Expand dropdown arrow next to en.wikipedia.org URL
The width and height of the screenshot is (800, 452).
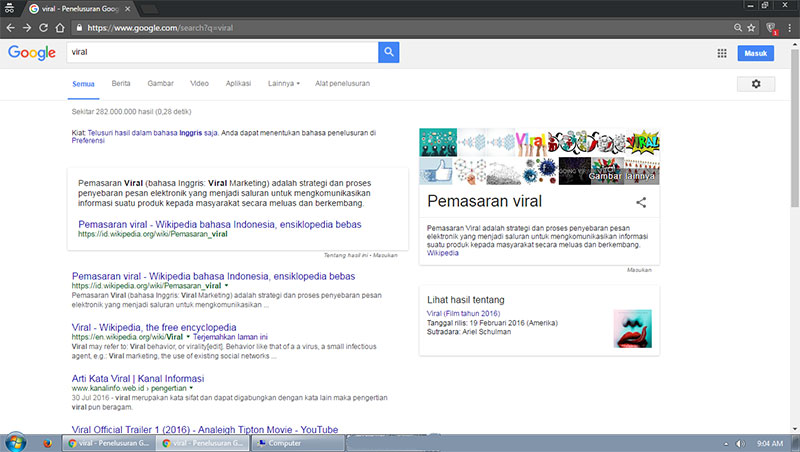pyautogui.click(x=188, y=337)
